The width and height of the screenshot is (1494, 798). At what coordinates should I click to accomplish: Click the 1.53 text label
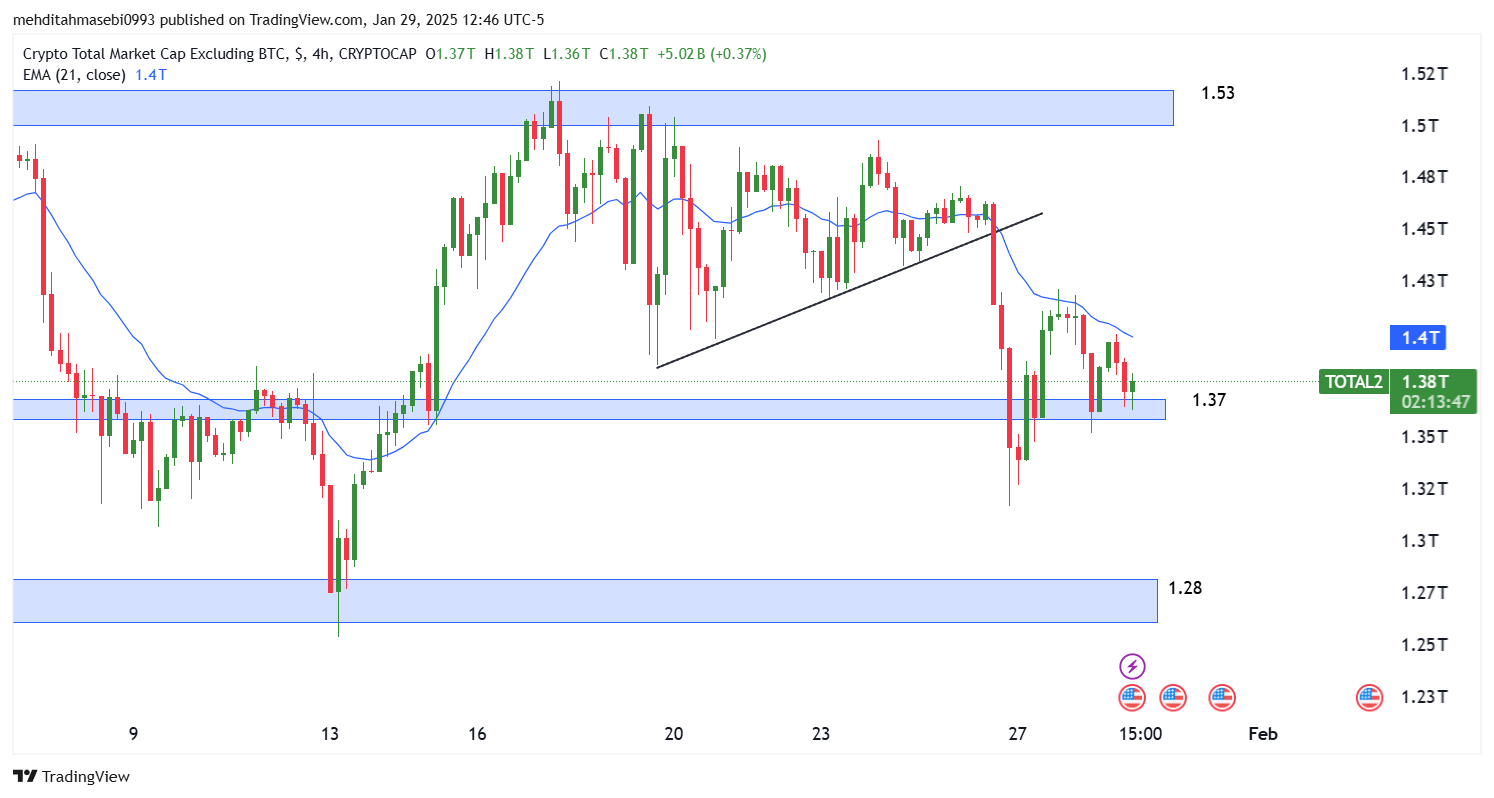coord(1218,93)
